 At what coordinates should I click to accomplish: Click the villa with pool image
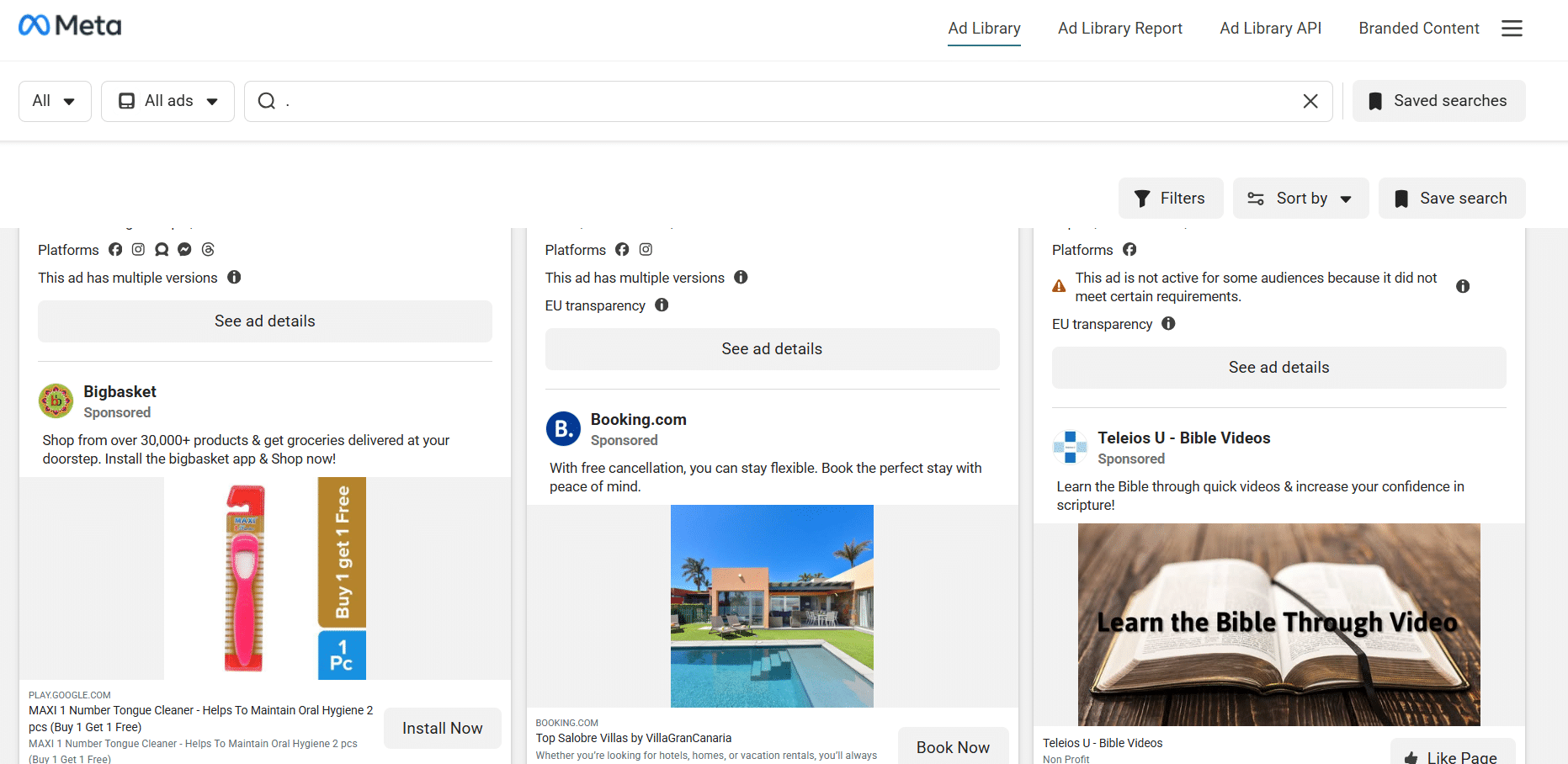[x=772, y=606]
